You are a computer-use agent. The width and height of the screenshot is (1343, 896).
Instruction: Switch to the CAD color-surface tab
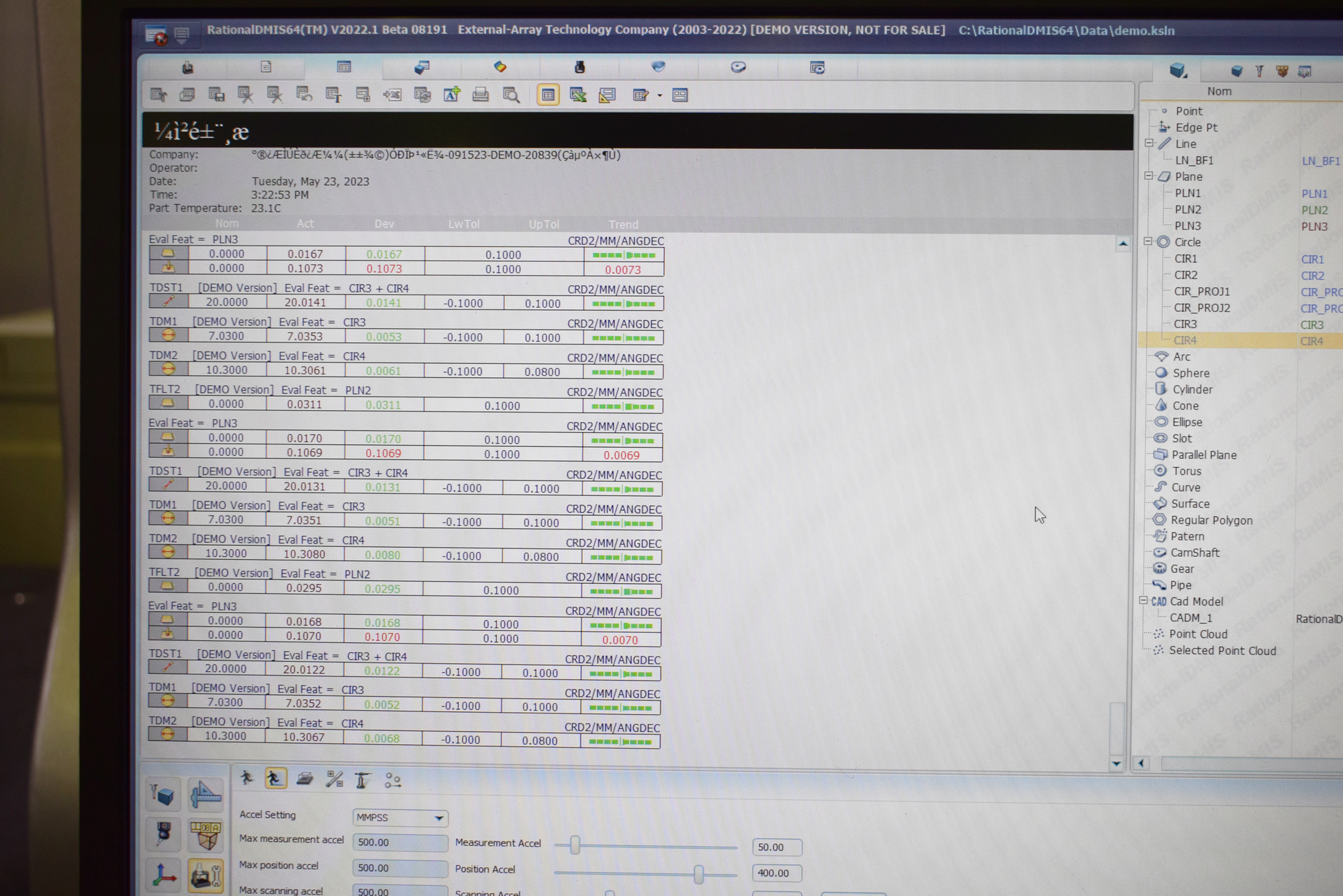click(x=500, y=67)
